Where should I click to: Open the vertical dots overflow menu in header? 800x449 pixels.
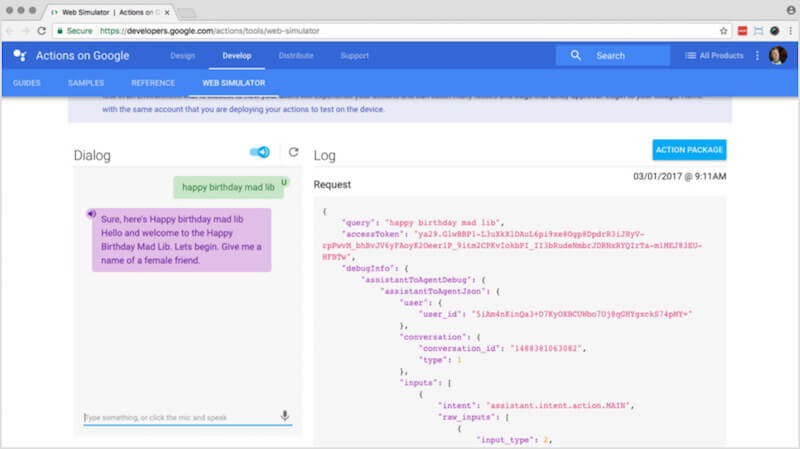757,56
